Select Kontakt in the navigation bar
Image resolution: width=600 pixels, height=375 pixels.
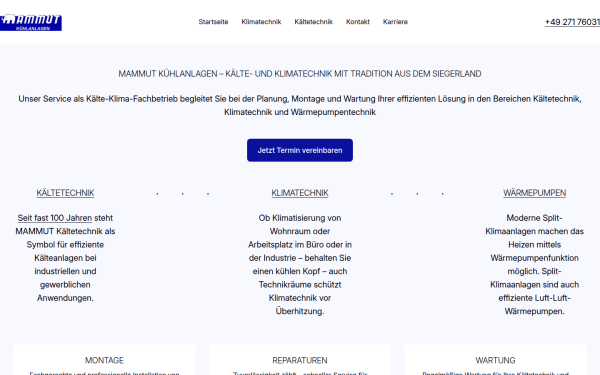point(358,22)
